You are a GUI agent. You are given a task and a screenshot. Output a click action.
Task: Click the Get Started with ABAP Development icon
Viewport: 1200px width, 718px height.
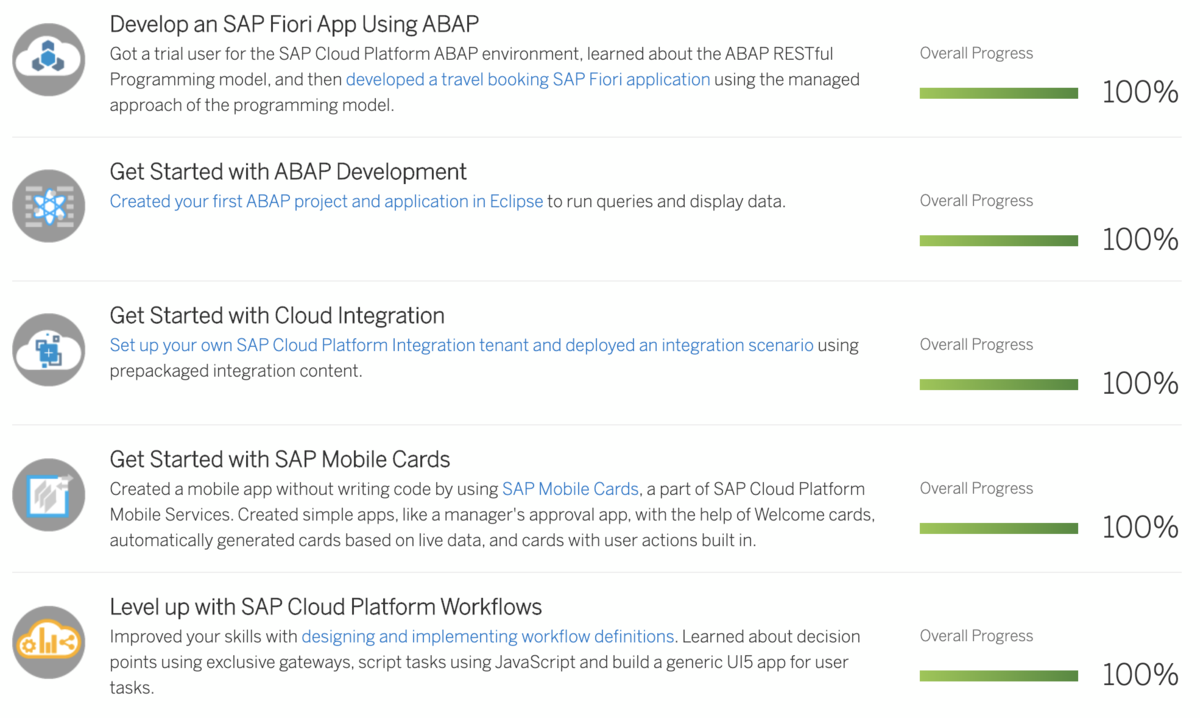(49, 206)
